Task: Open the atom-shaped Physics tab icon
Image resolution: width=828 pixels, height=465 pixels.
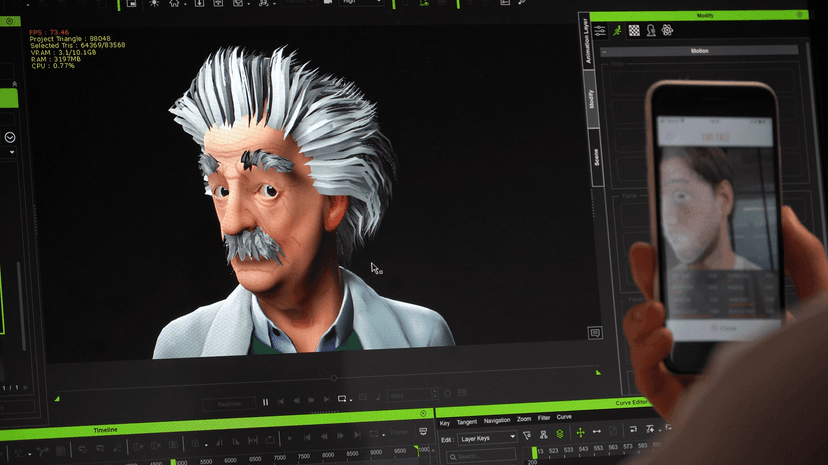Action: (667, 30)
